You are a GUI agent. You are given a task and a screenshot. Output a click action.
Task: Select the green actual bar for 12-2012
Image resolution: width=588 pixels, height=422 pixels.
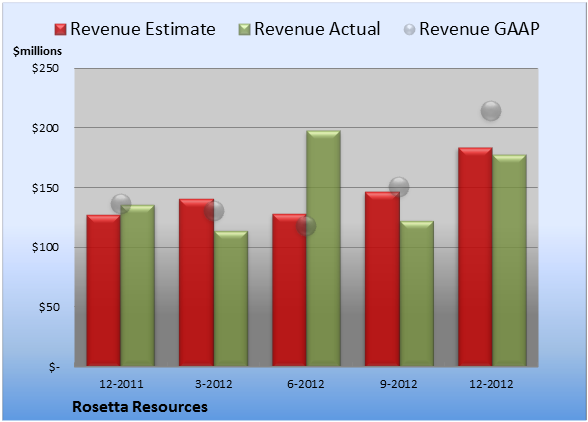[509, 260]
